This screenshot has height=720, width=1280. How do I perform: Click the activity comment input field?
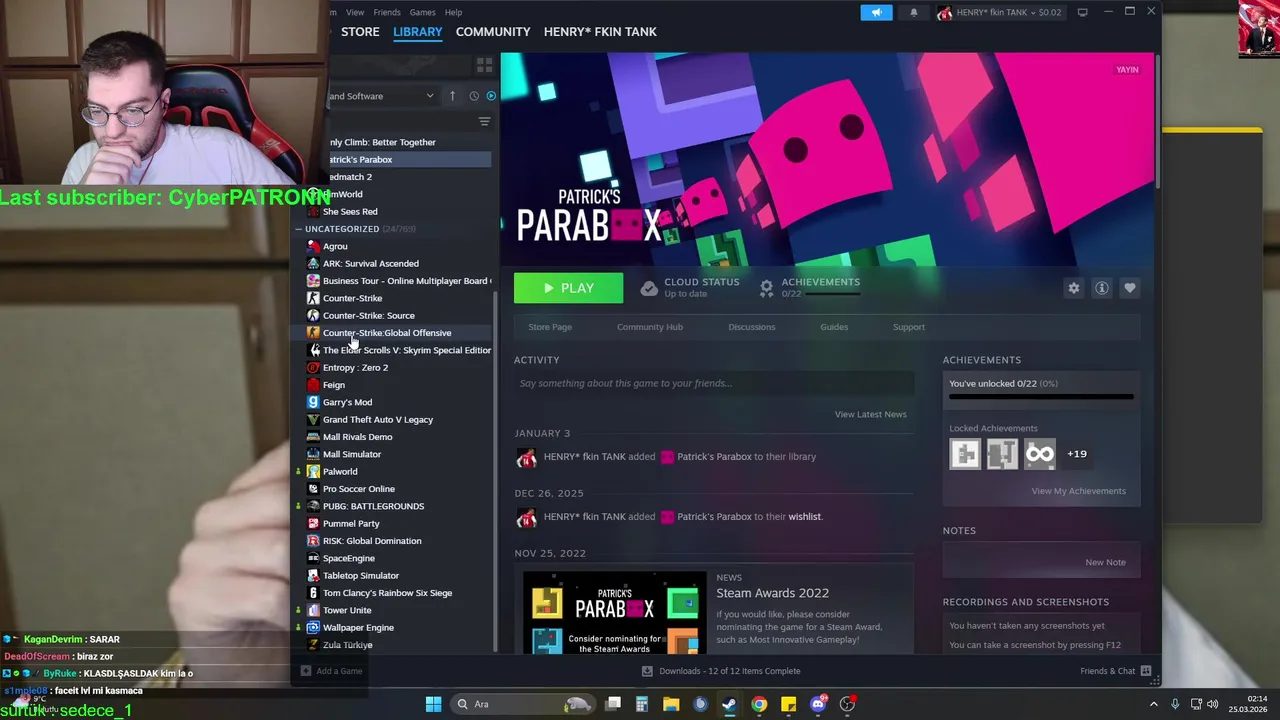(714, 383)
